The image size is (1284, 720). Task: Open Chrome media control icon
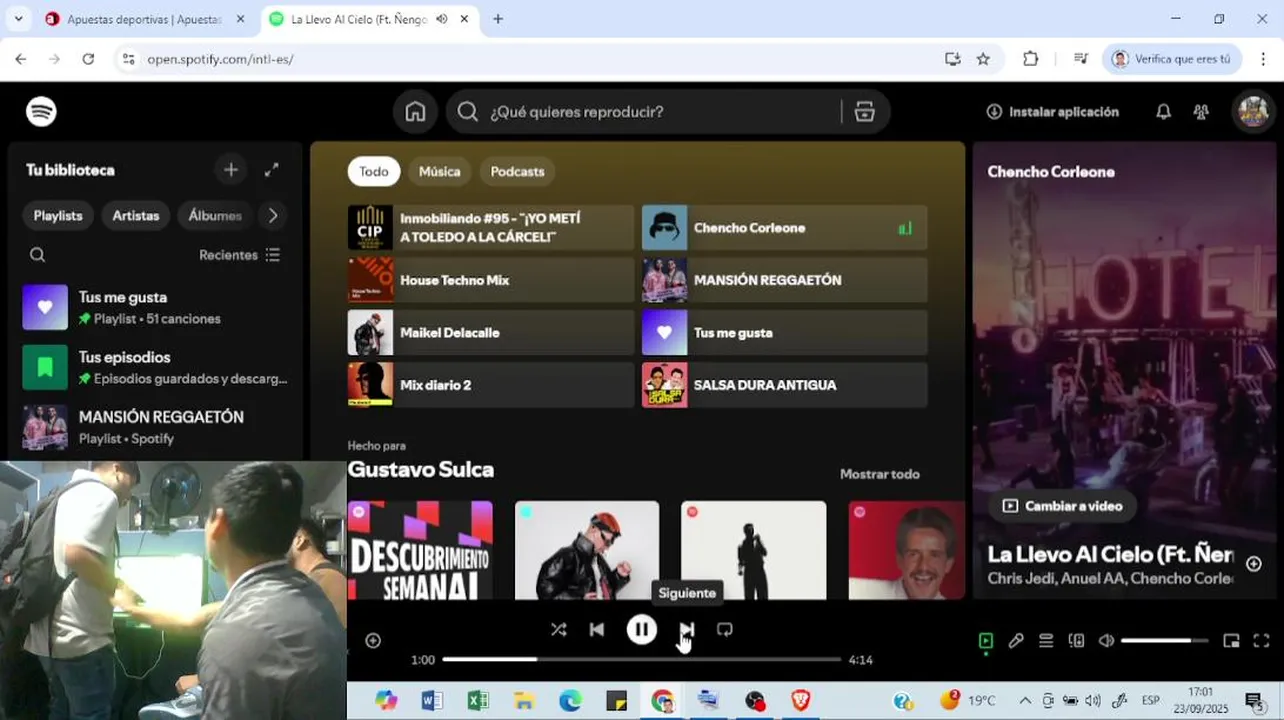tap(1080, 59)
